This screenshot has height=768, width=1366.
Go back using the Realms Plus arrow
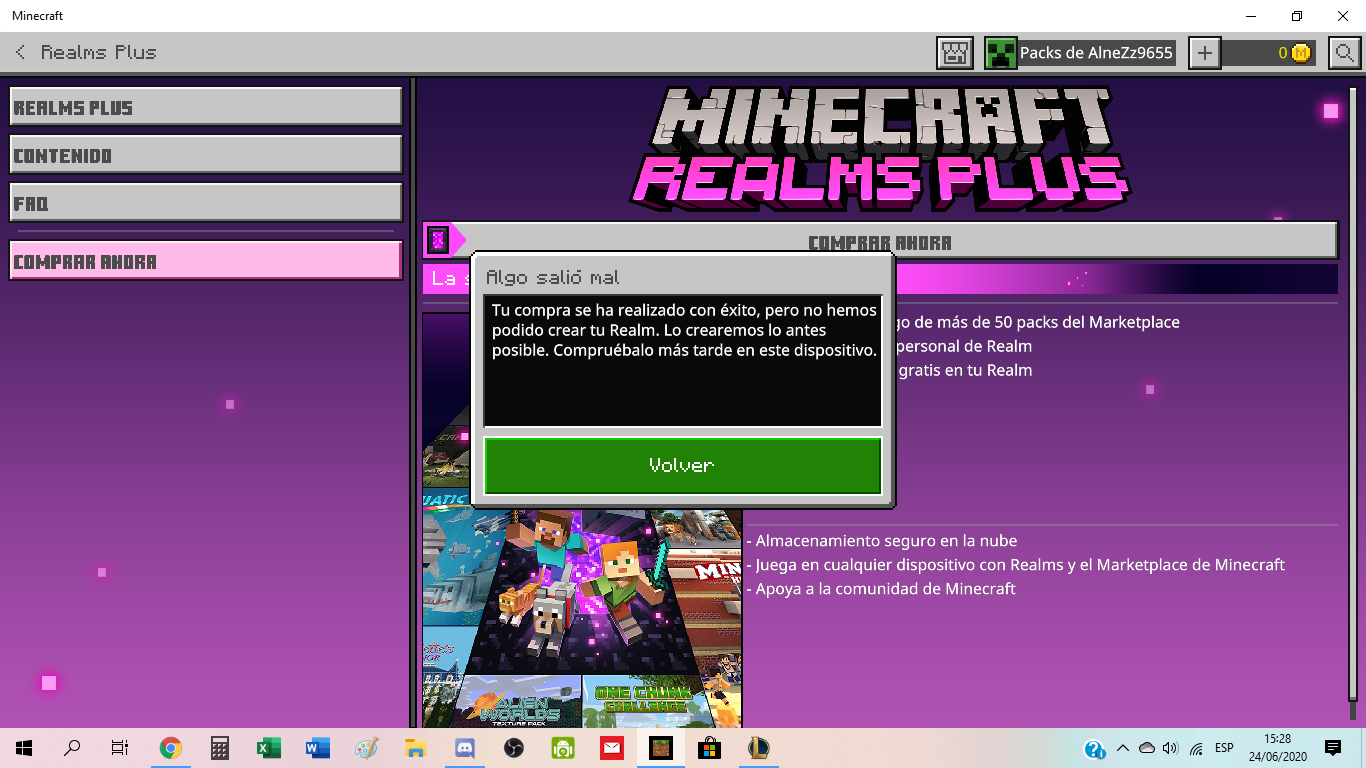click(x=20, y=52)
